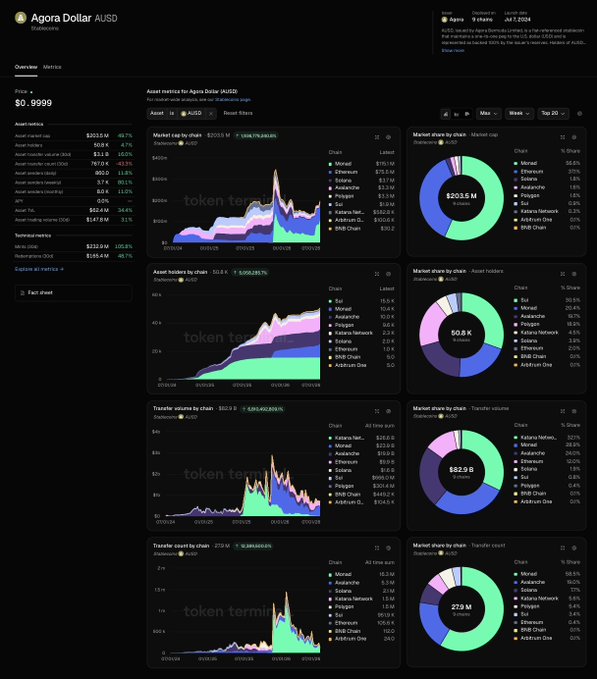Open the Top 20 dropdown

click(553, 113)
